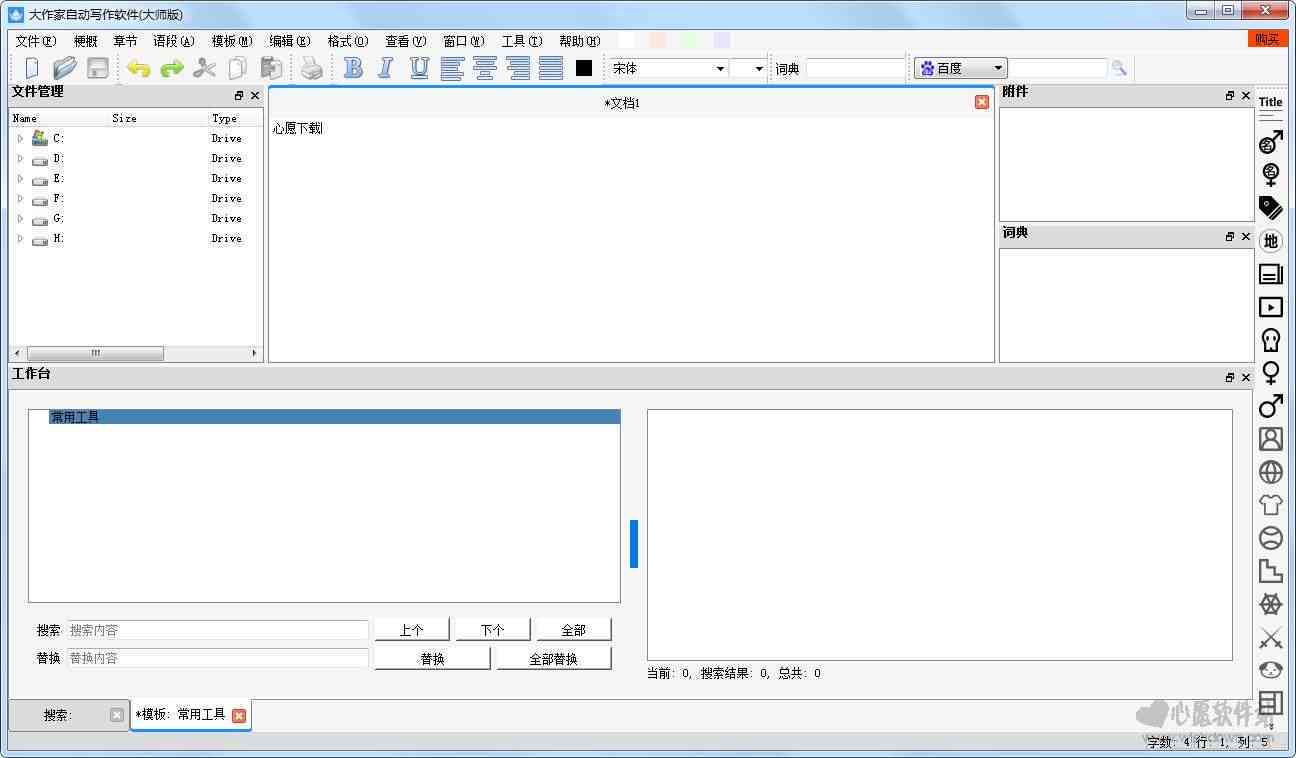Open the 格式 menu

(x=347, y=41)
